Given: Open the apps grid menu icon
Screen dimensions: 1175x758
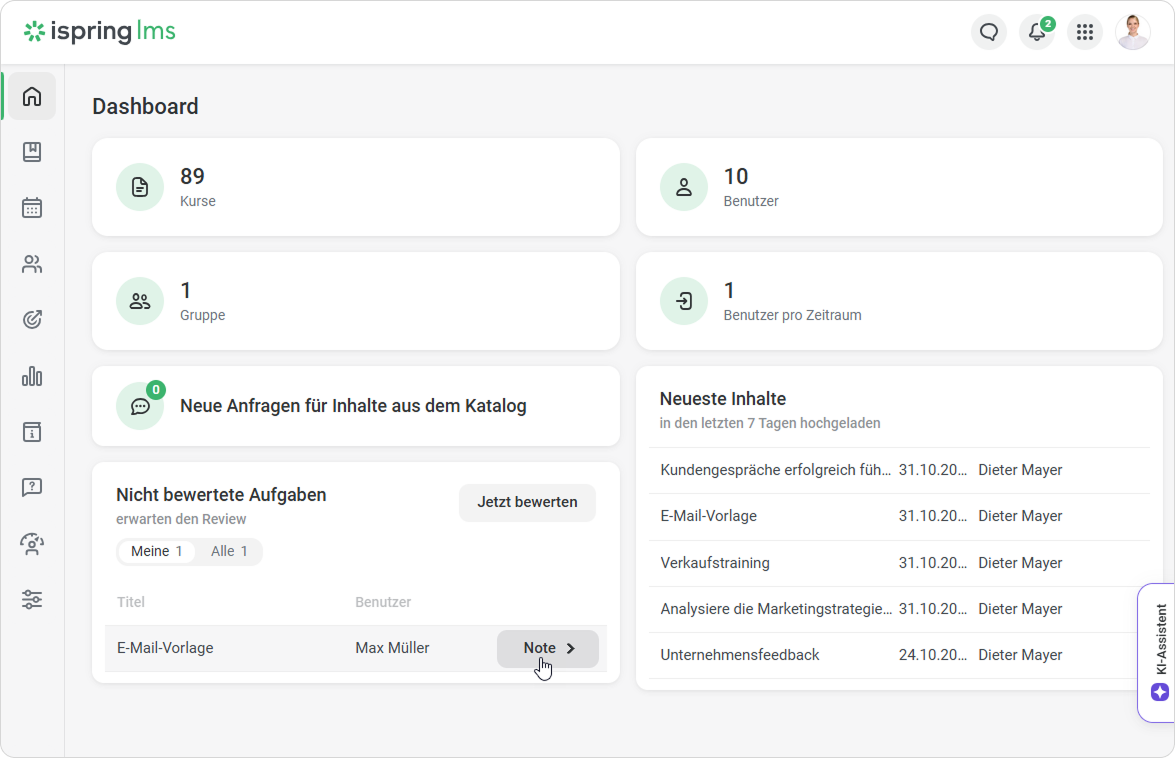Looking at the screenshot, I should click(1085, 32).
